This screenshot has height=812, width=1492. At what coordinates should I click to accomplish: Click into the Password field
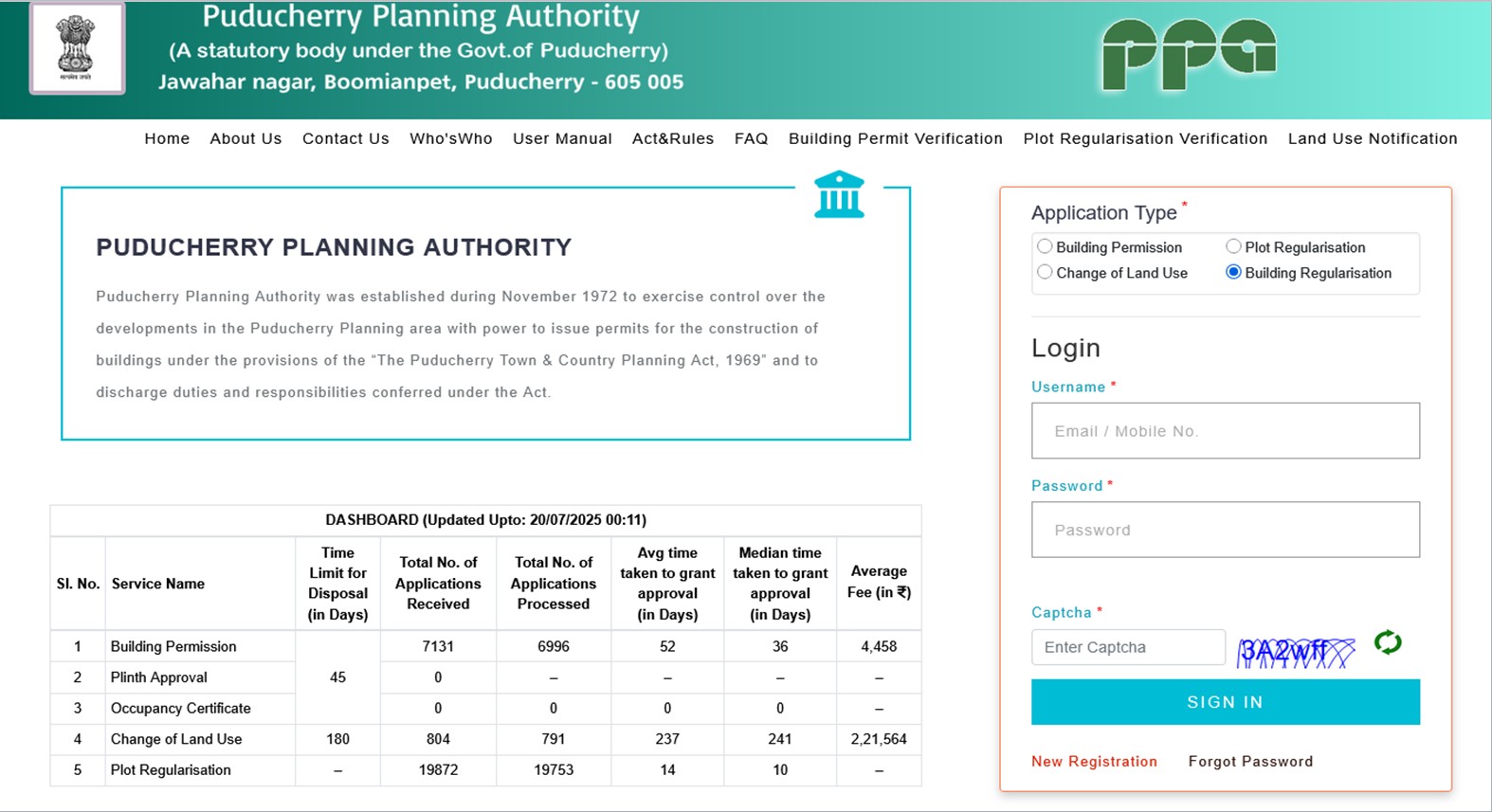click(x=1226, y=530)
